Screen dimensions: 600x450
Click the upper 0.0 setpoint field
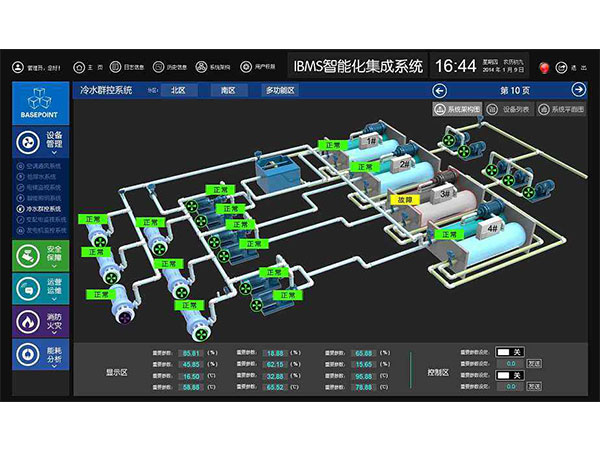pos(510,364)
